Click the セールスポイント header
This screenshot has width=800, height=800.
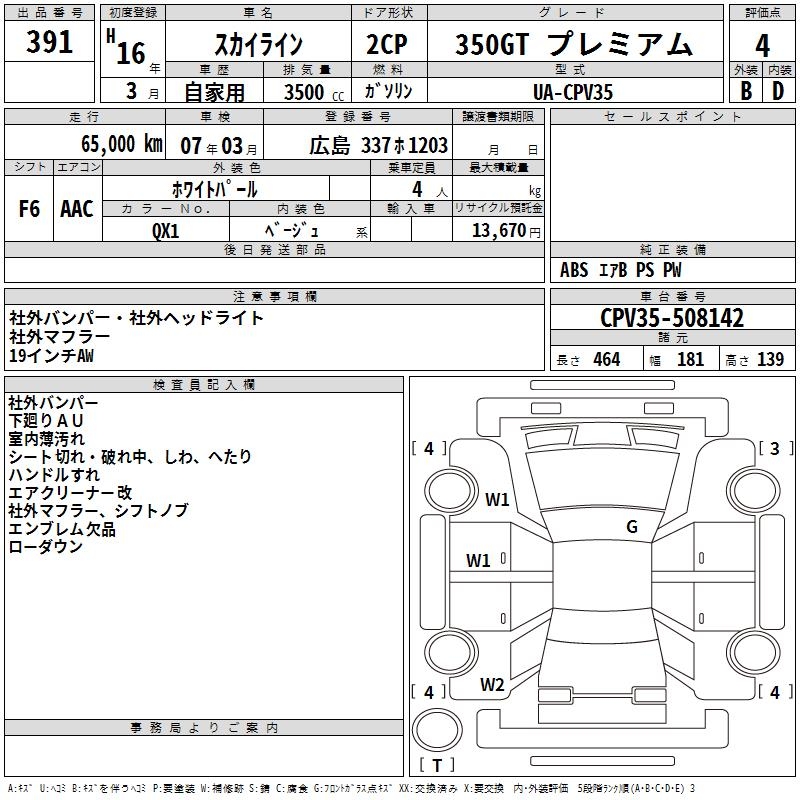672,116
